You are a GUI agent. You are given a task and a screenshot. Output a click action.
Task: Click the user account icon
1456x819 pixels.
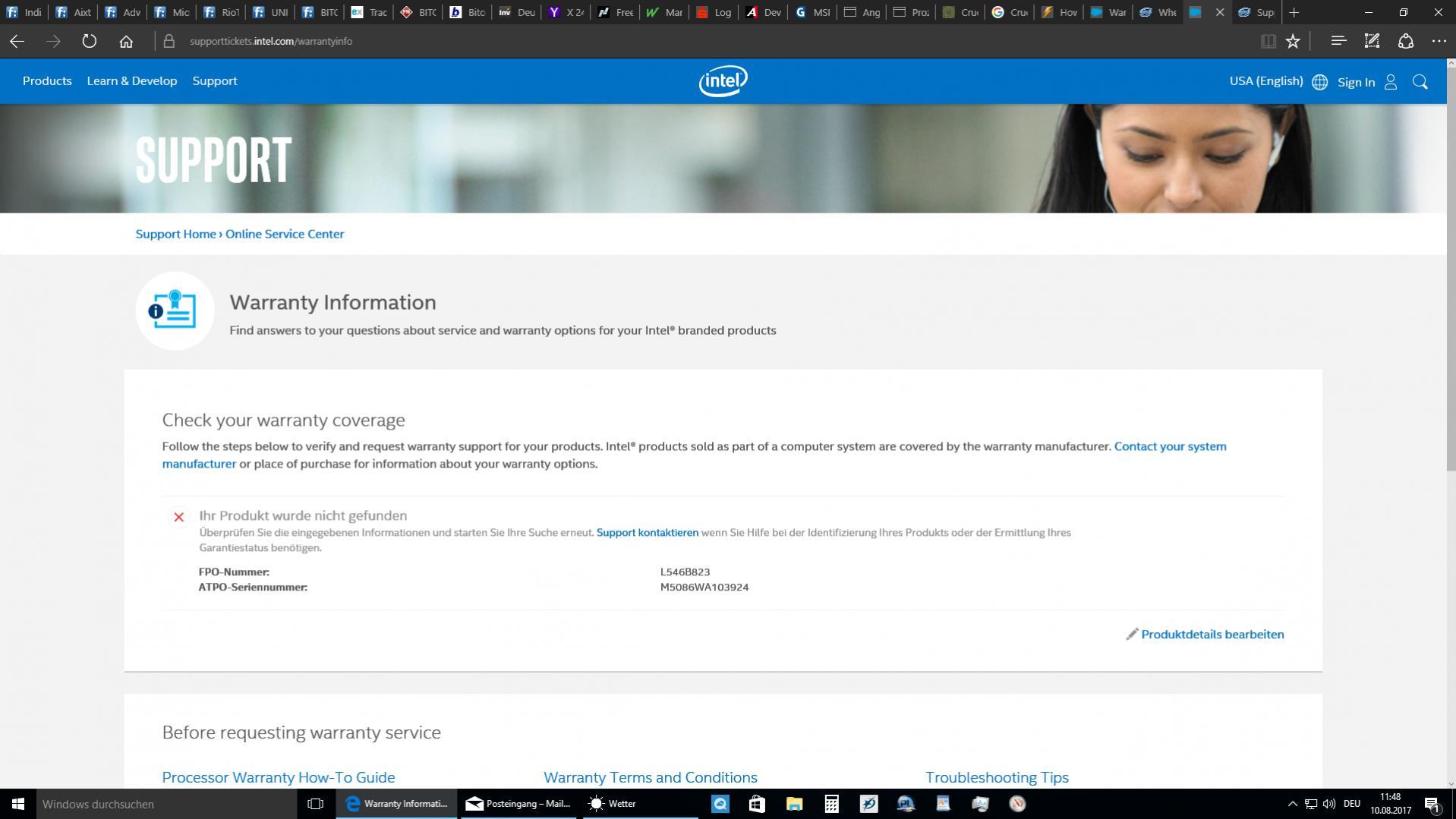[x=1391, y=82]
